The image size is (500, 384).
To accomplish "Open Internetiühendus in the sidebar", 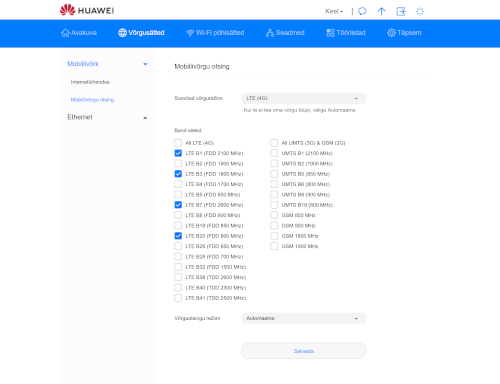I will pyautogui.click(x=90, y=82).
